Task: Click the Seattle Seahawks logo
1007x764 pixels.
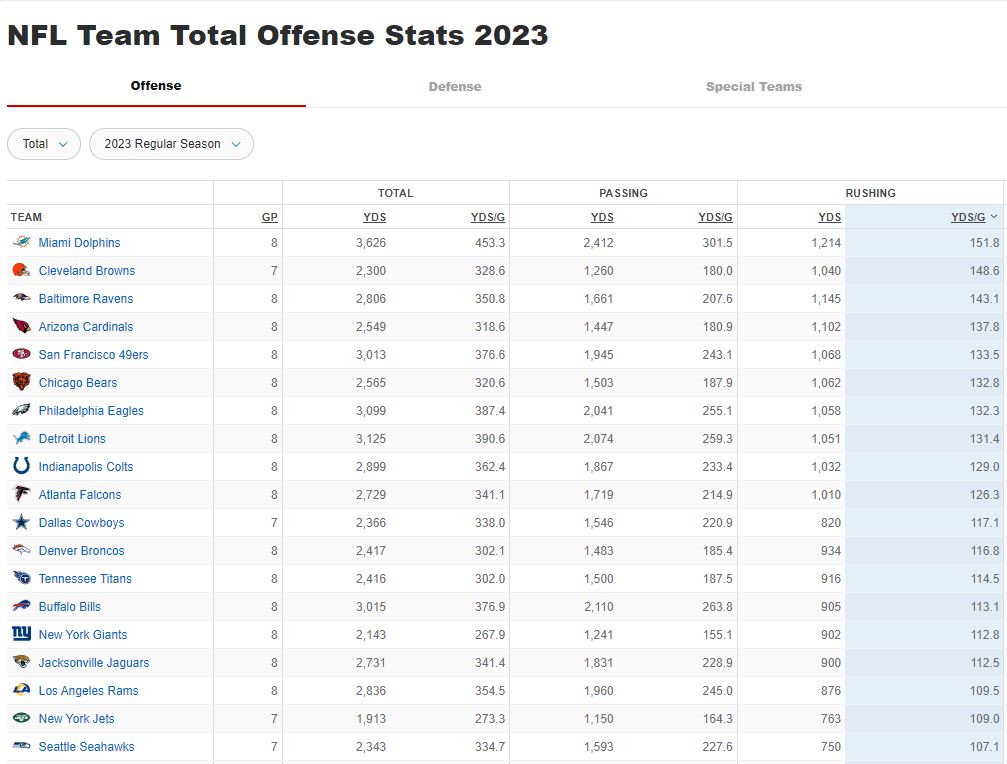Action: pyautogui.click(x=22, y=746)
